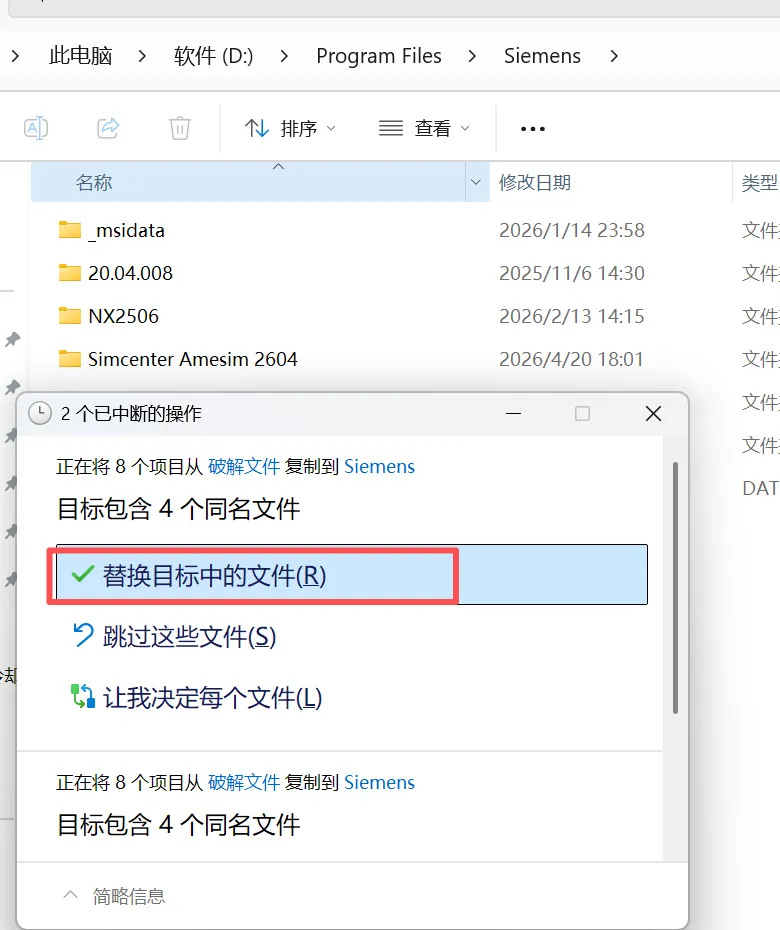Expand chevron after Program Files breadcrumb
The image size is (780, 930).
472,56
